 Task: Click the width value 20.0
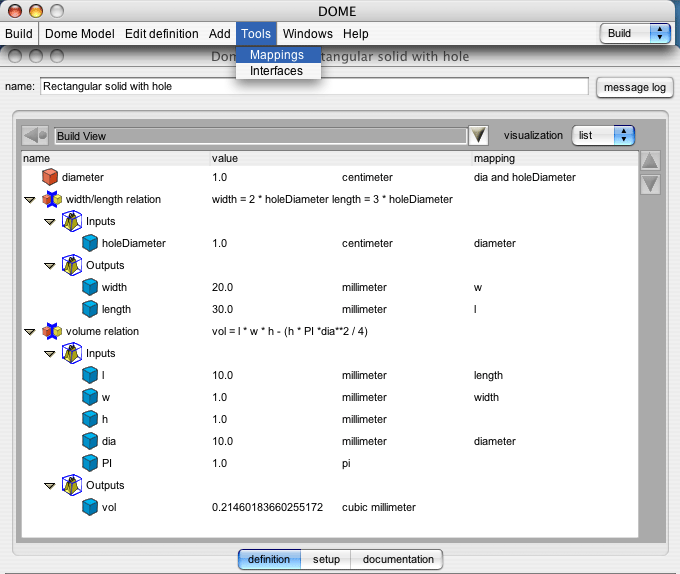tap(222, 287)
